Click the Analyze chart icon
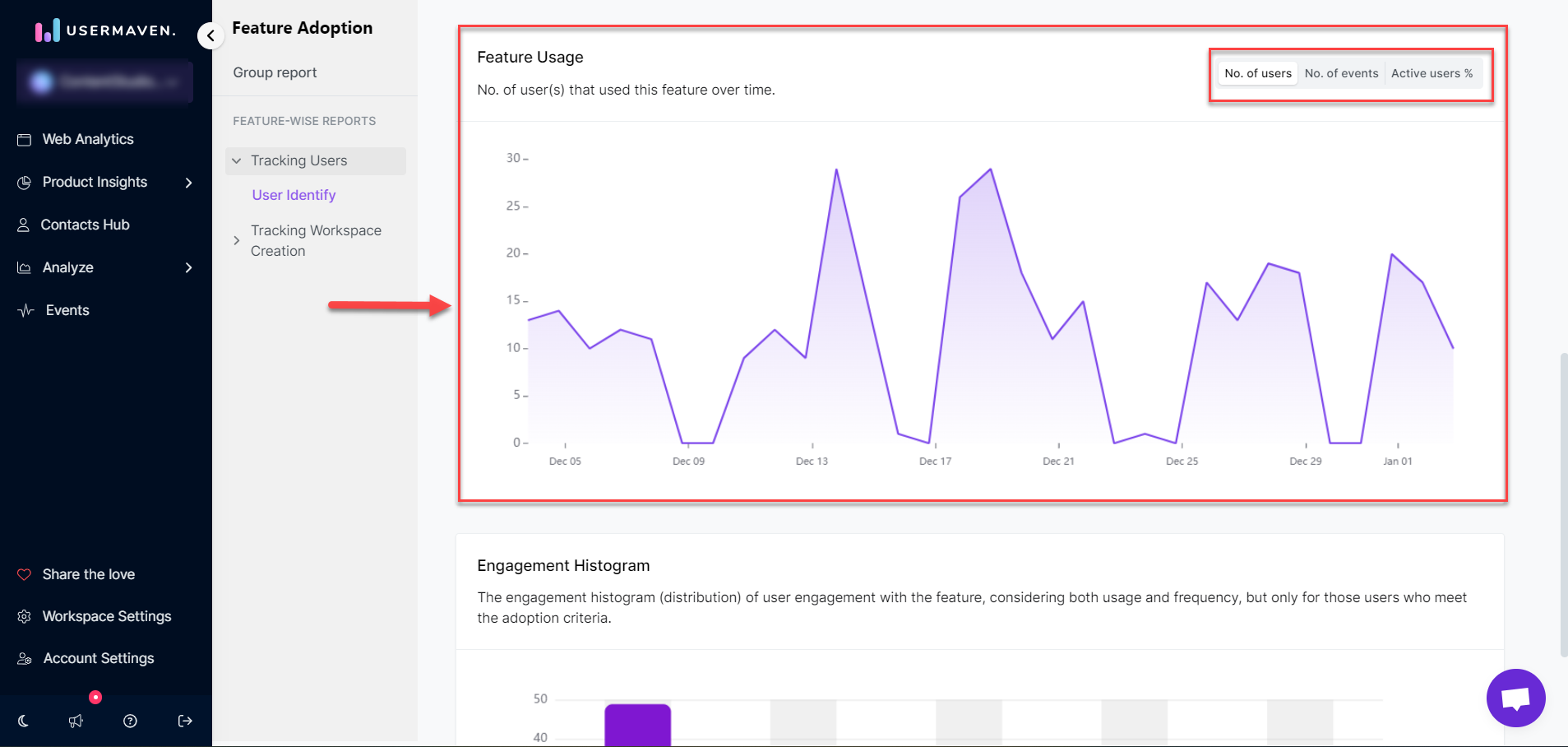This screenshot has width=1568, height=747. click(x=25, y=267)
